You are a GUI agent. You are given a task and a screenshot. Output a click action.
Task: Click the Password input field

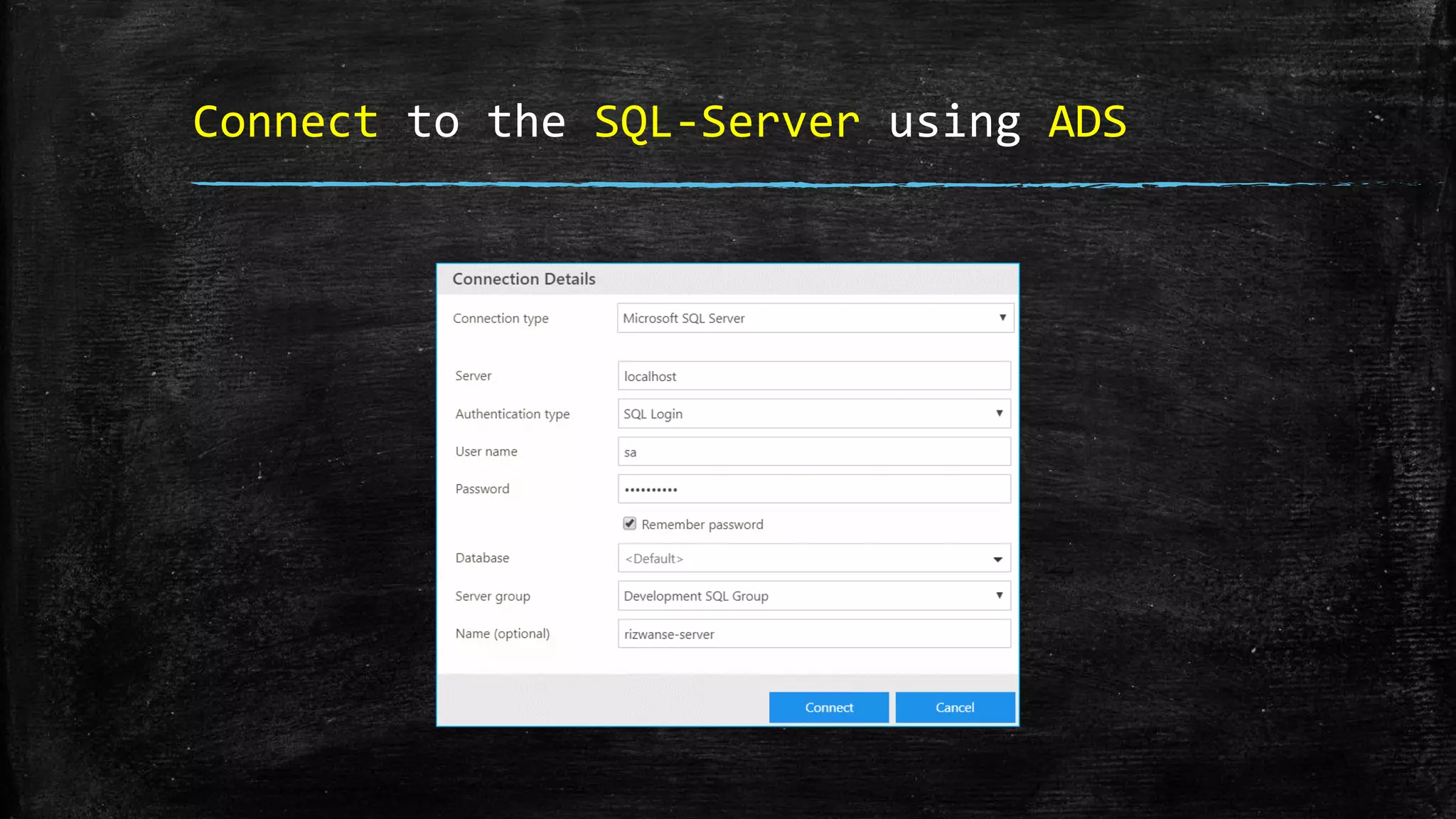[814, 489]
